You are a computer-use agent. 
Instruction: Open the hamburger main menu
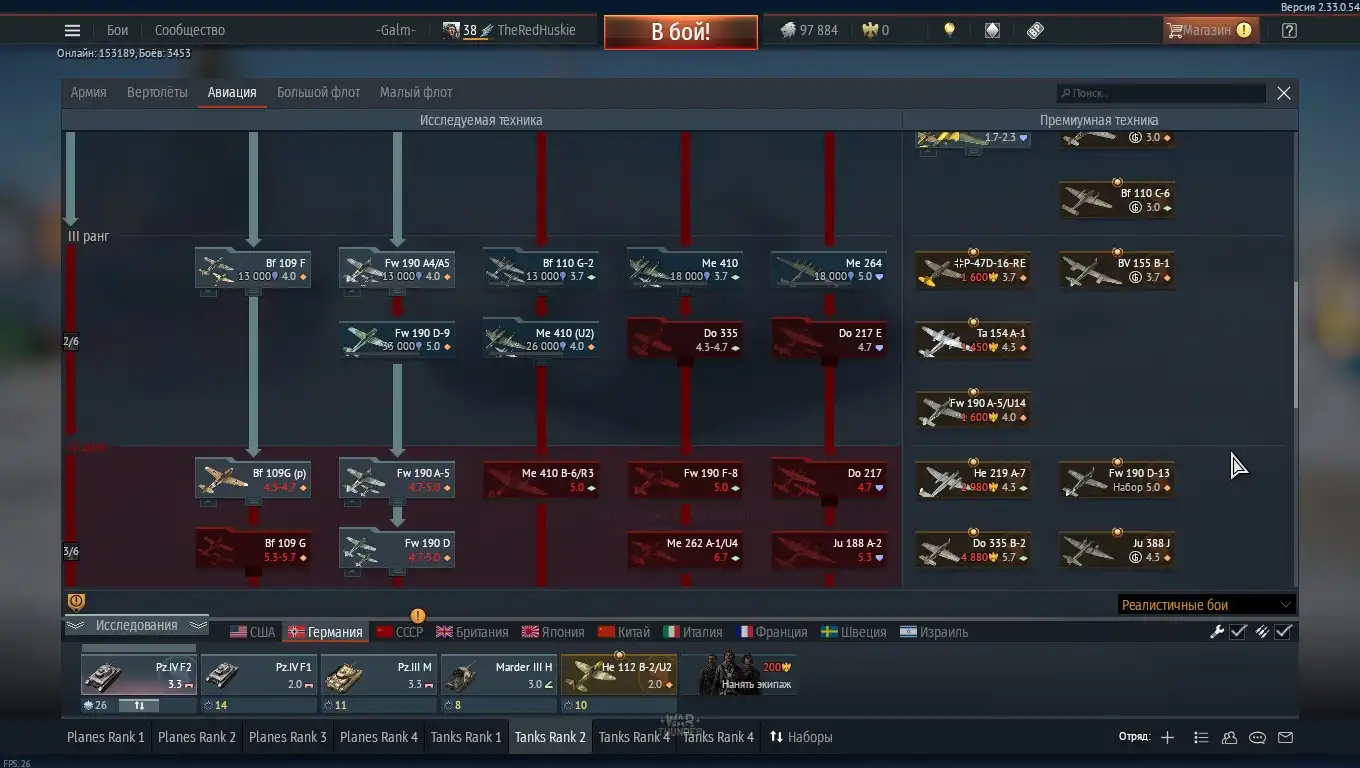tap(72, 30)
